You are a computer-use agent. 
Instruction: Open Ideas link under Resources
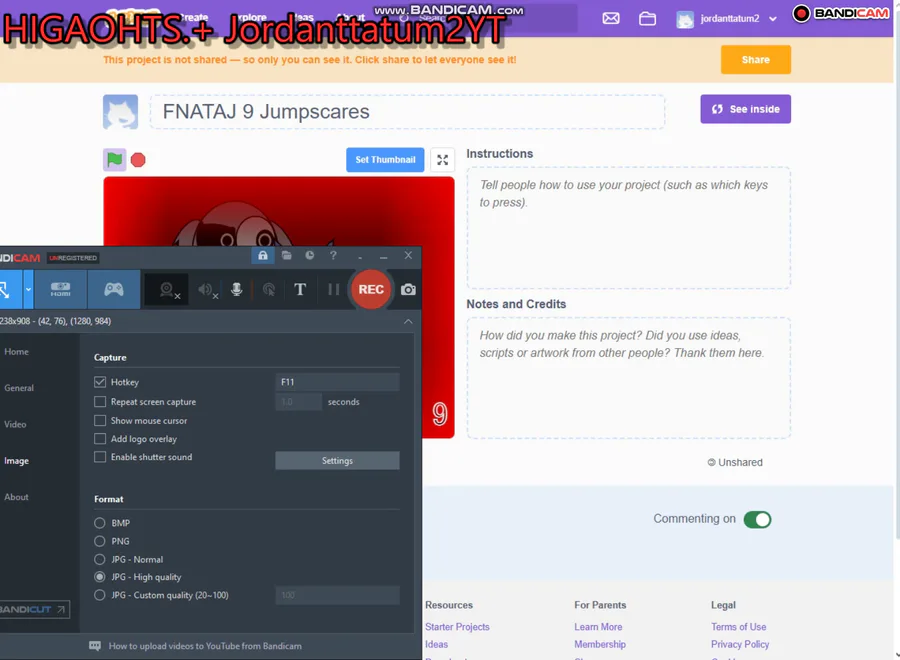tap(436, 645)
